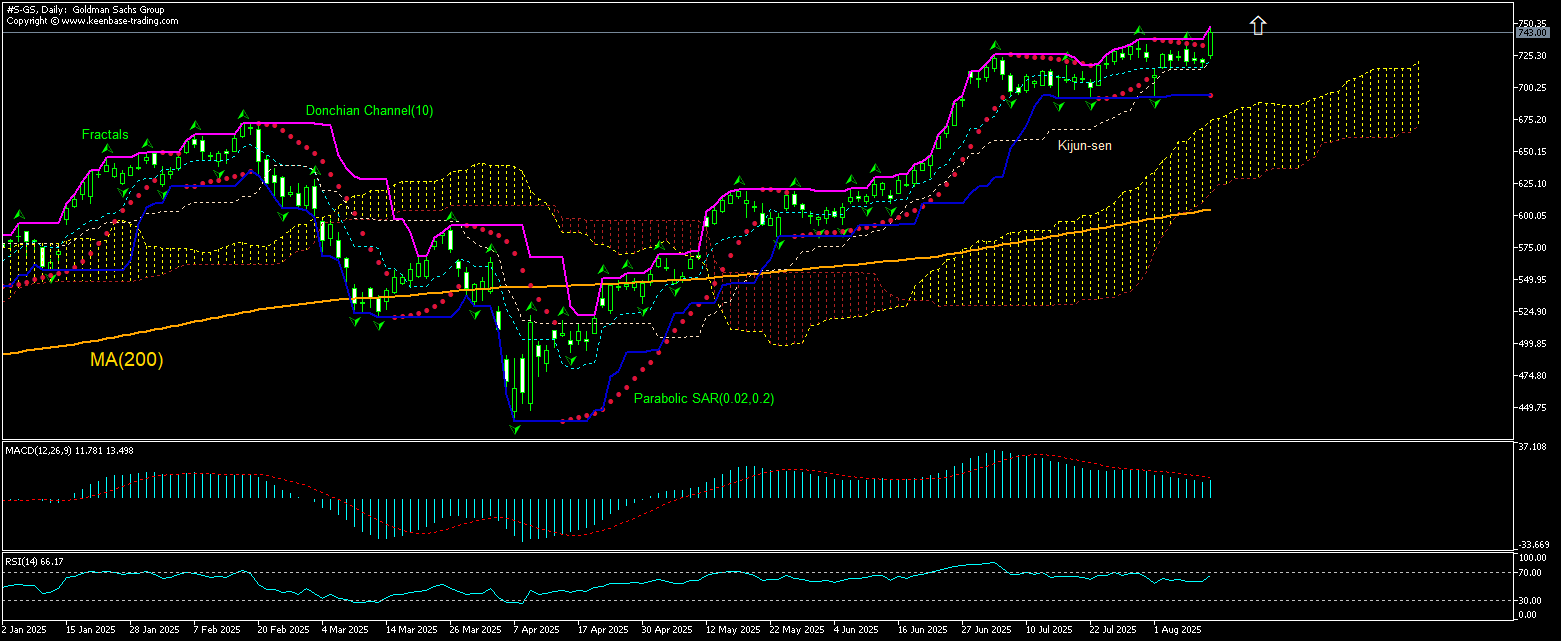The width and height of the screenshot is (1561, 641).
Task: Click the down fractal arrow at the April low
Action: 515,428
